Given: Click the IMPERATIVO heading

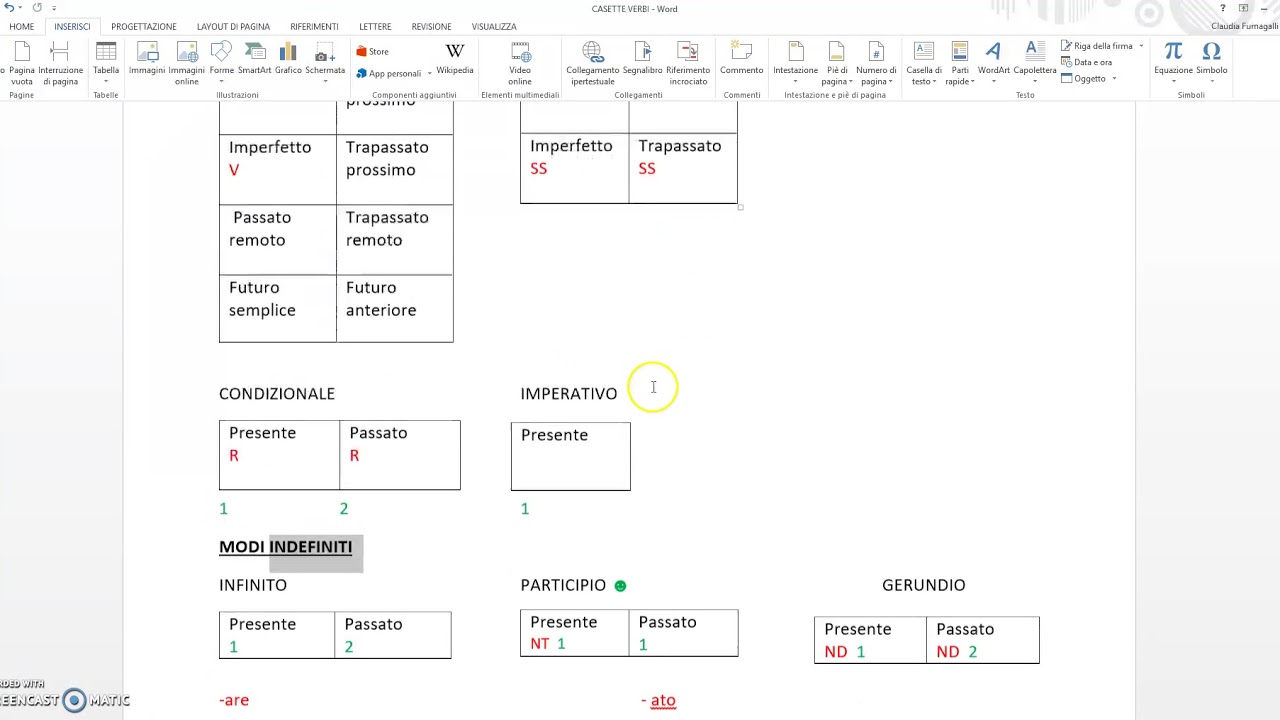Looking at the screenshot, I should point(569,394).
